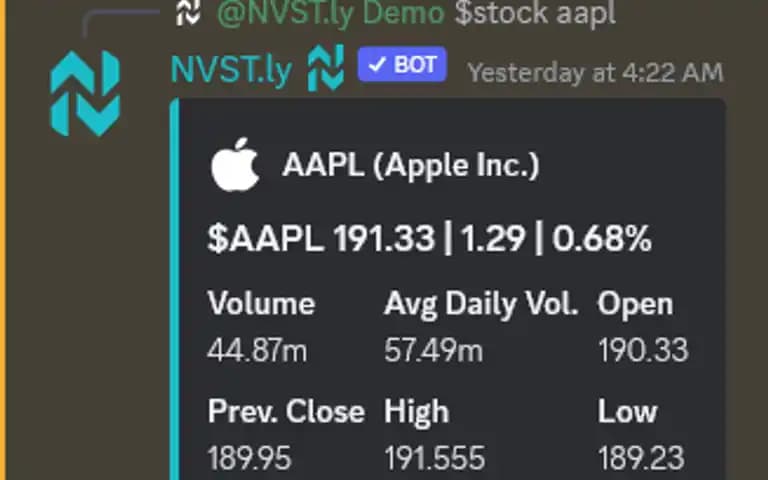Click the small NVST.ly logo beside username
Screen dimensions: 768x480
[326, 69]
